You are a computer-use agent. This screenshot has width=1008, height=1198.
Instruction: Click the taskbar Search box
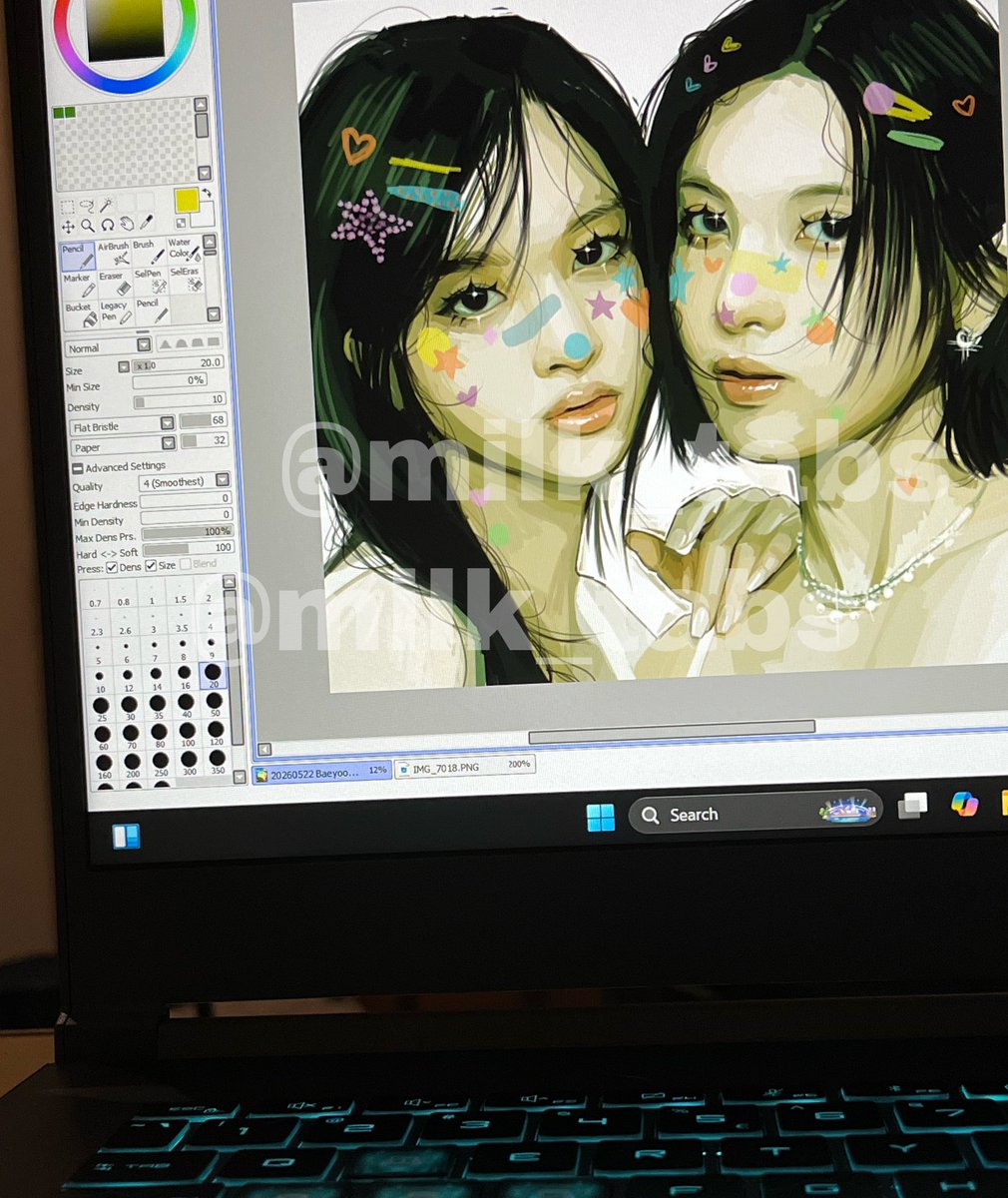(x=756, y=814)
